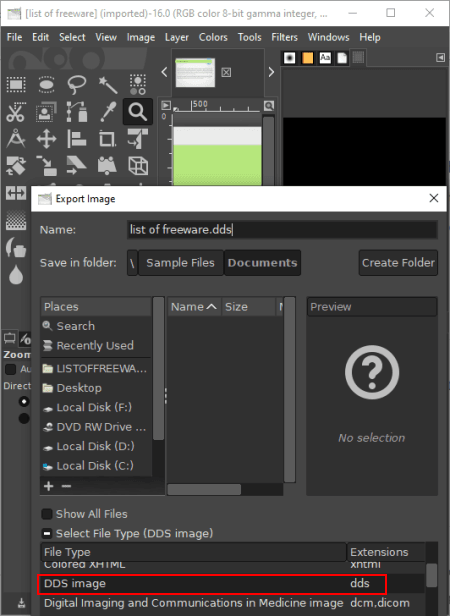Select the Paths tool
This screenshot has height=616, width=450.
[77, 112]
